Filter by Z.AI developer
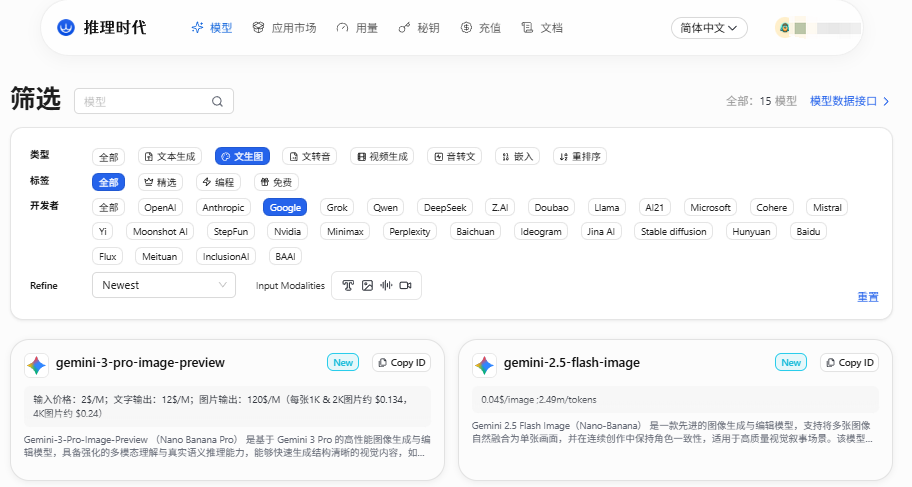Screen dimensions: 912x487 pos(500,208)
